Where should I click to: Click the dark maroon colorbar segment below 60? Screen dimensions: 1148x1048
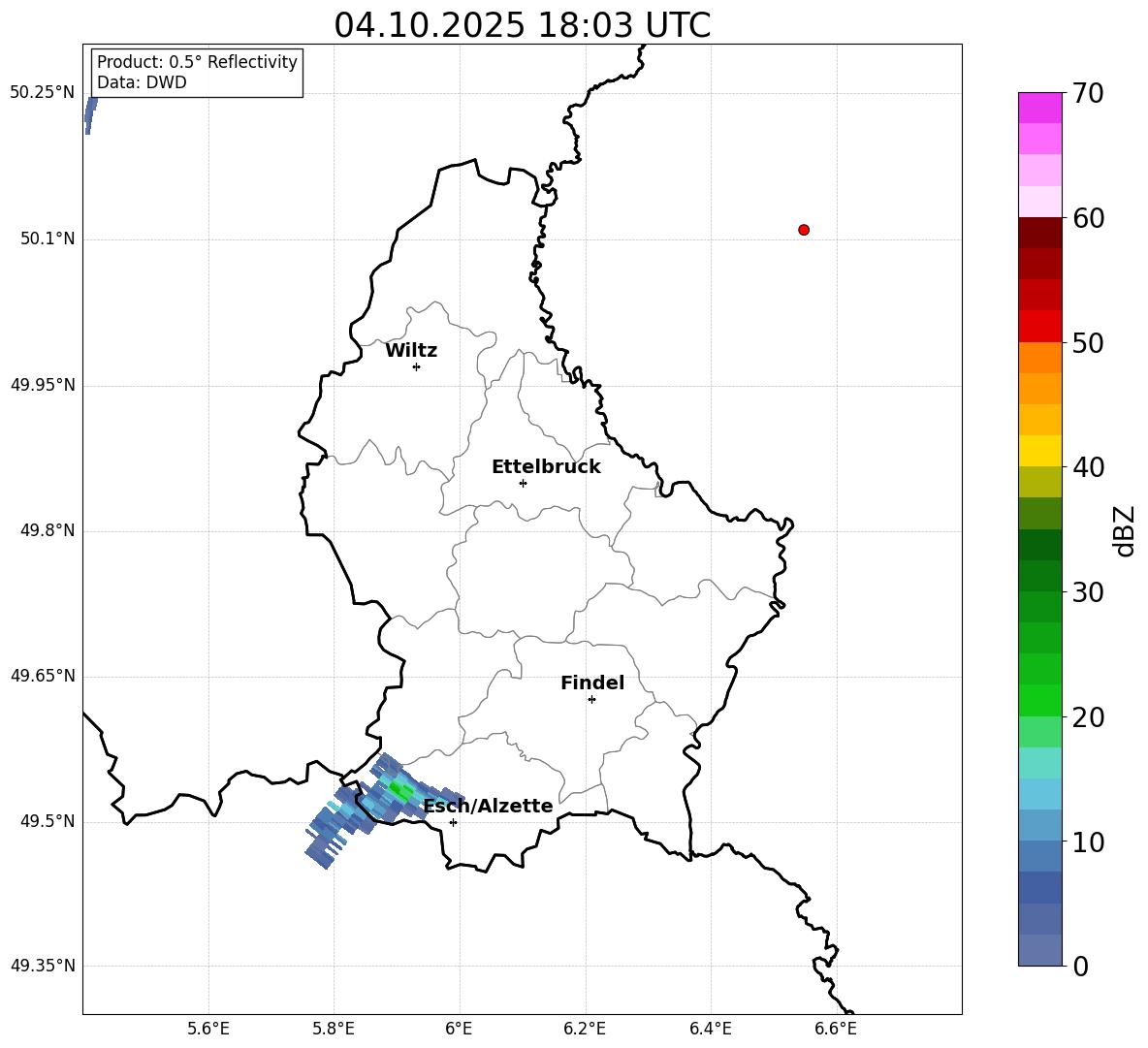(1039, 233)
